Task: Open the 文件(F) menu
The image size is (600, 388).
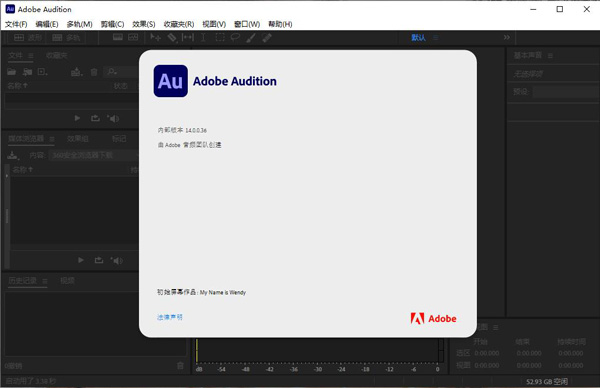Action: (16, 24)
